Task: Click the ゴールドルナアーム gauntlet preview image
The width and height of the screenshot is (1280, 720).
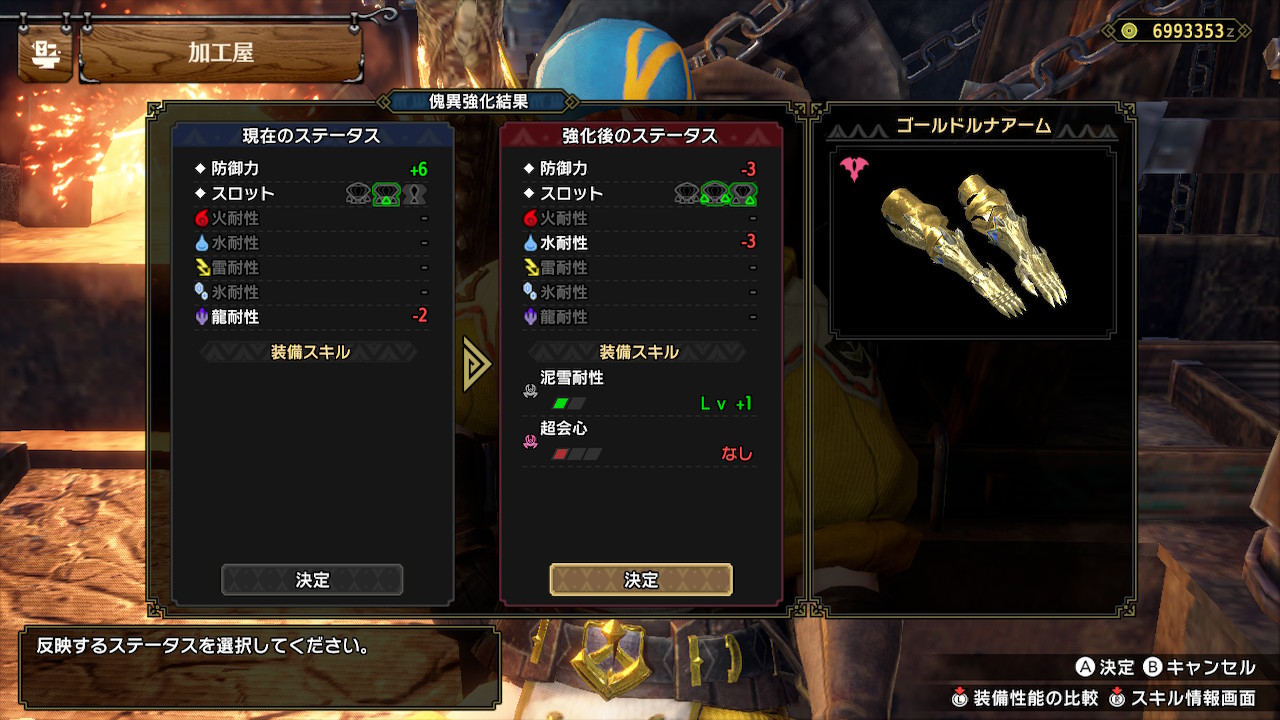Action: point(973,243)
